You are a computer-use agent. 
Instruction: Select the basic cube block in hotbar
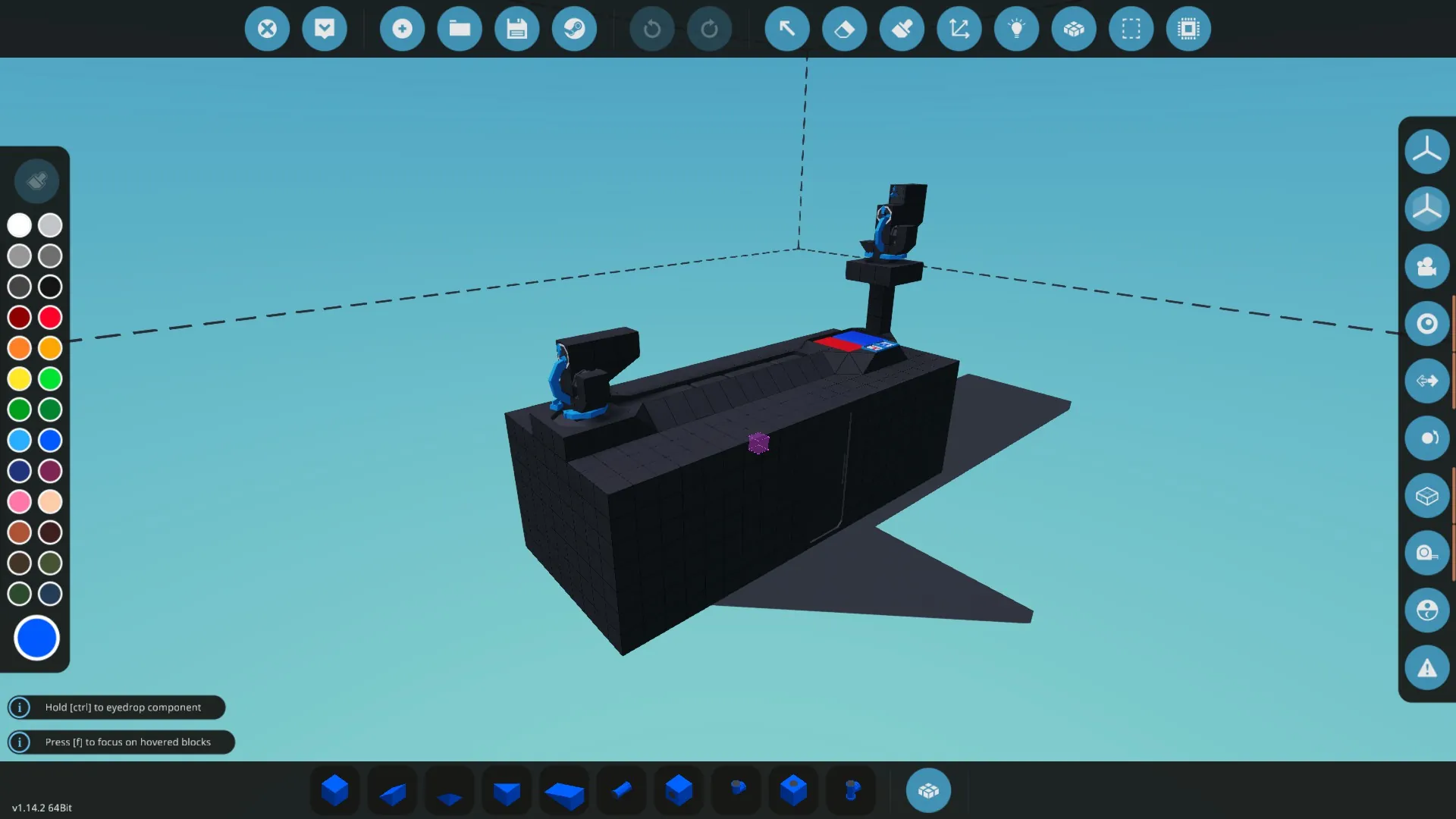coord(334,790)
